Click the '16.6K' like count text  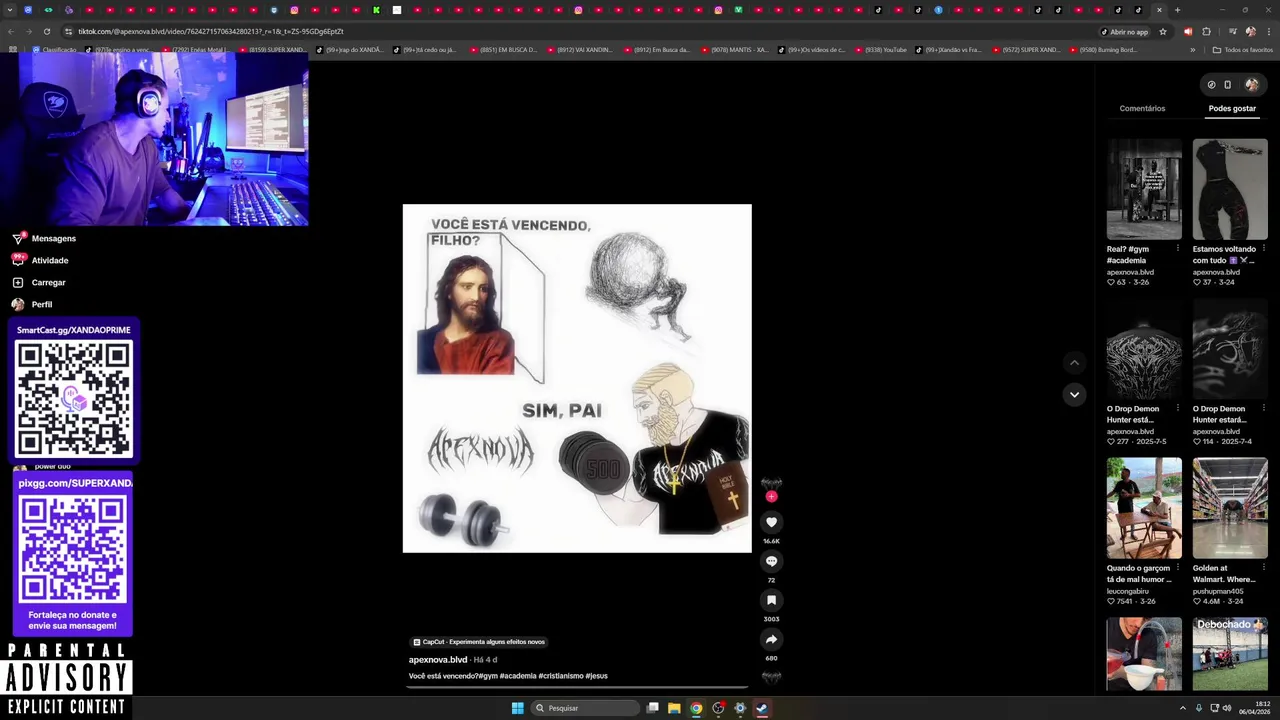pyautogui.click(x=771, y=541)
